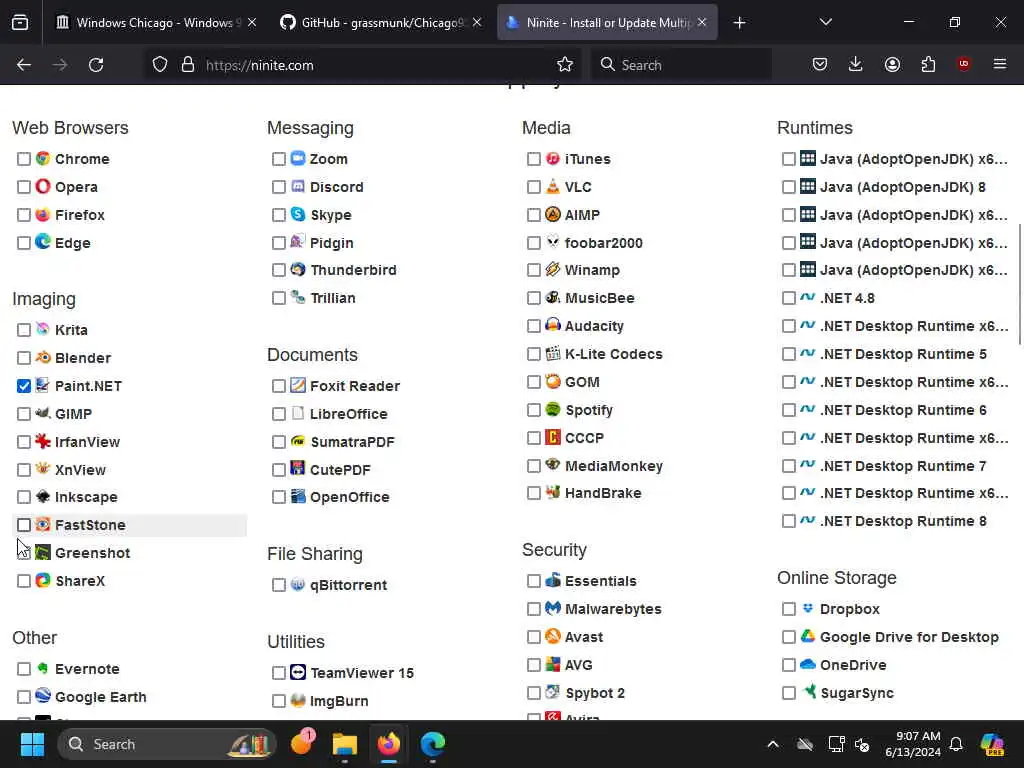The height and width of the screenshot is (768, 1024).
Task: Select the SugarSync label
Action: pos(857,693)
